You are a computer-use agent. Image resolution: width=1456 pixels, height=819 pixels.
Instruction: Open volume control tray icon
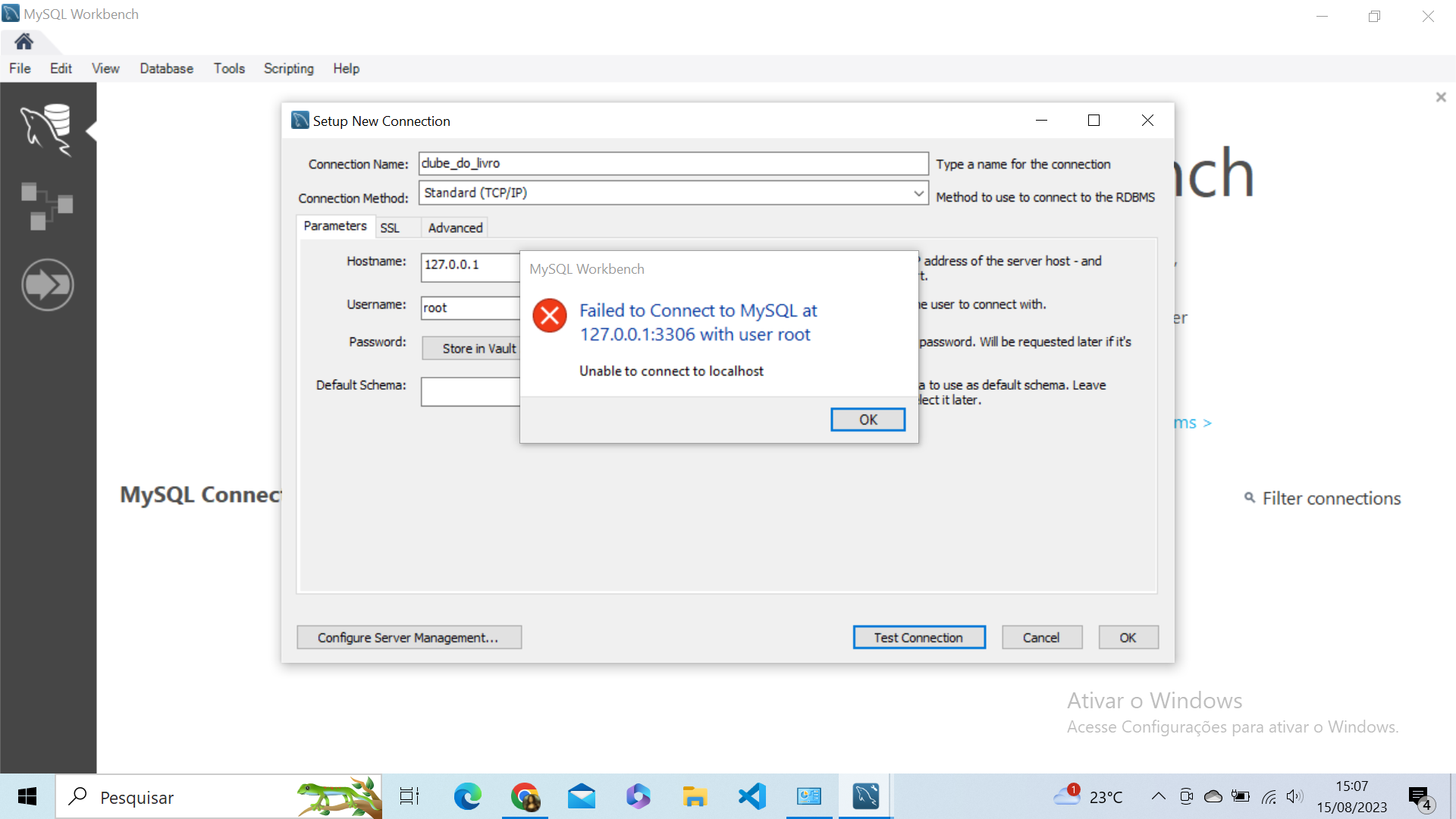[1294, 796]
